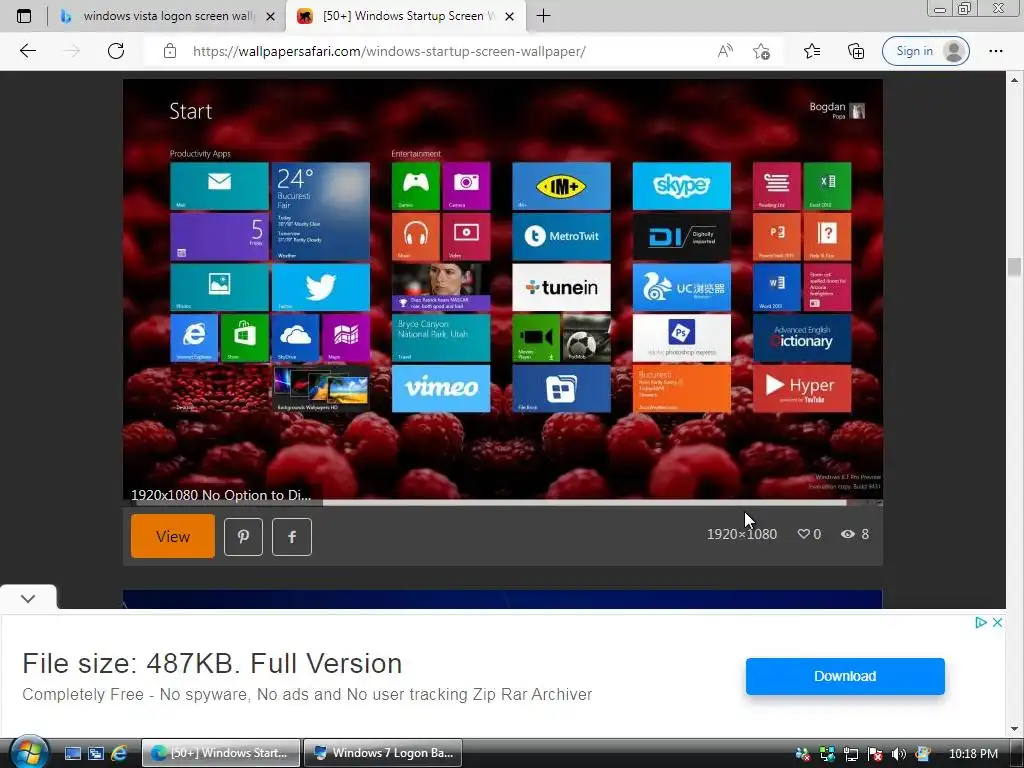The height and width of the screenshot is (768, 1024).
Task: Add this page to favorites
Action: pos(761,51)
